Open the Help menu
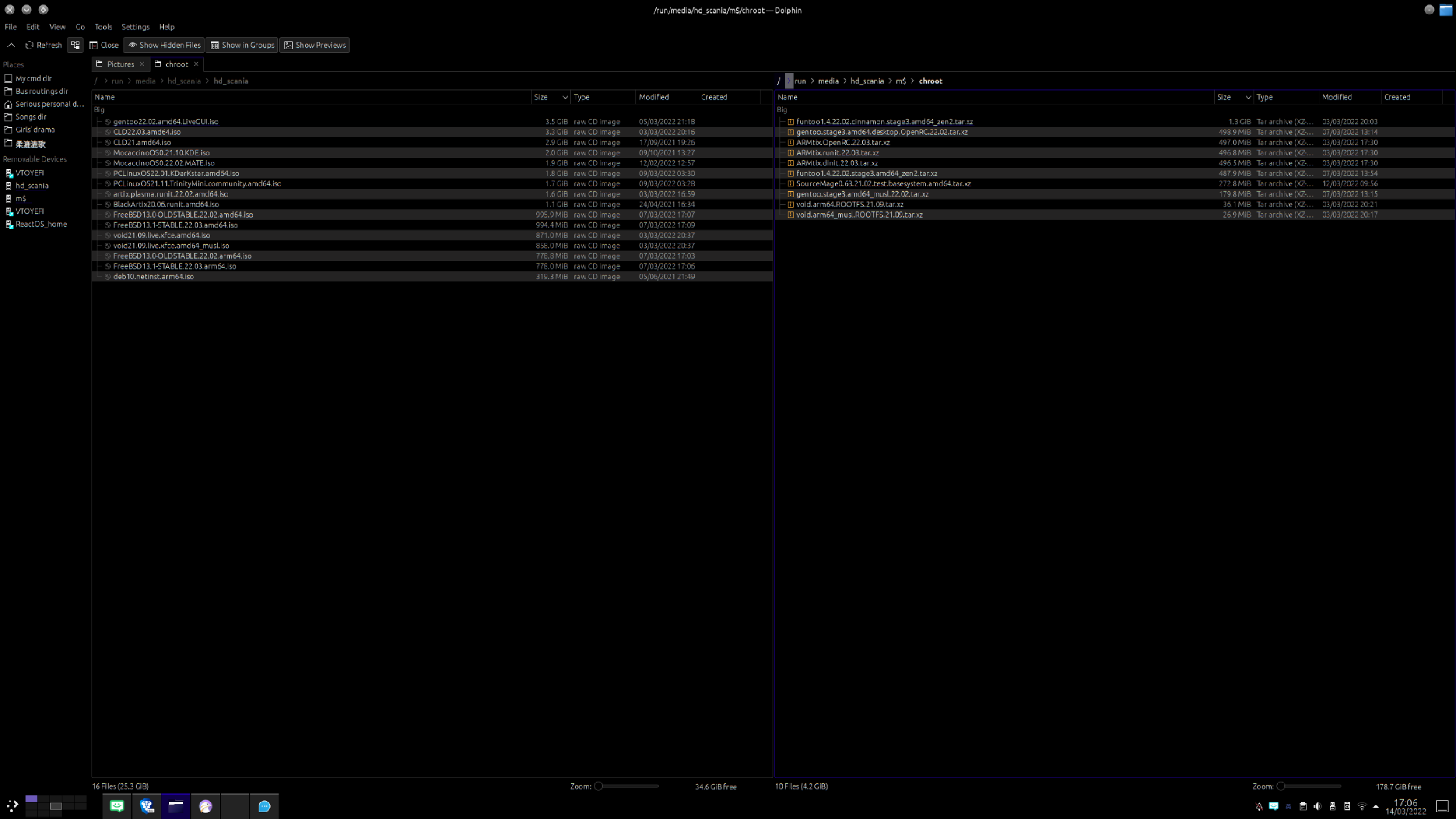The width and height of the screenshot is (1456, 819). pos(167,27)
